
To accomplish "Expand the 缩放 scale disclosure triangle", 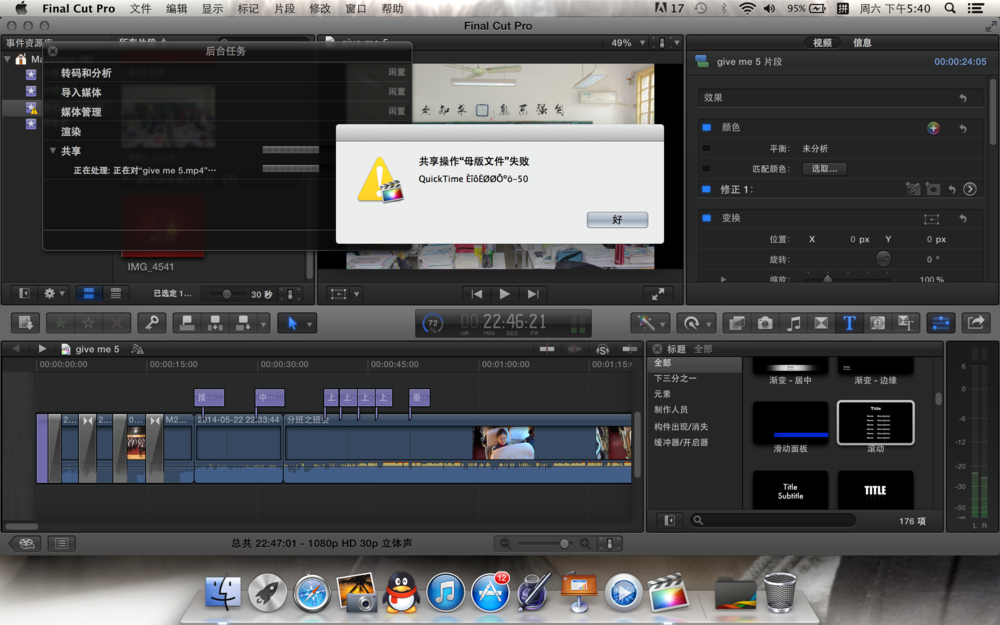I will 723,279.
